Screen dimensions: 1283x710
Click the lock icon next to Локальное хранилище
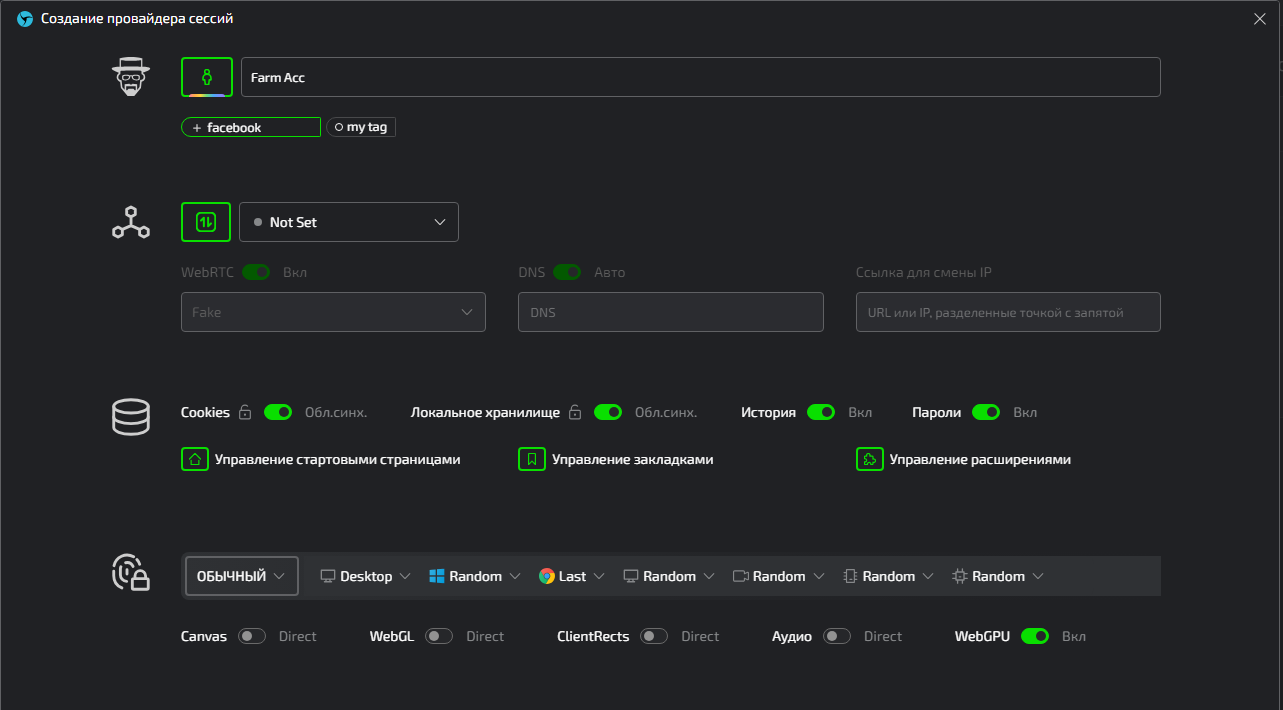574,412
